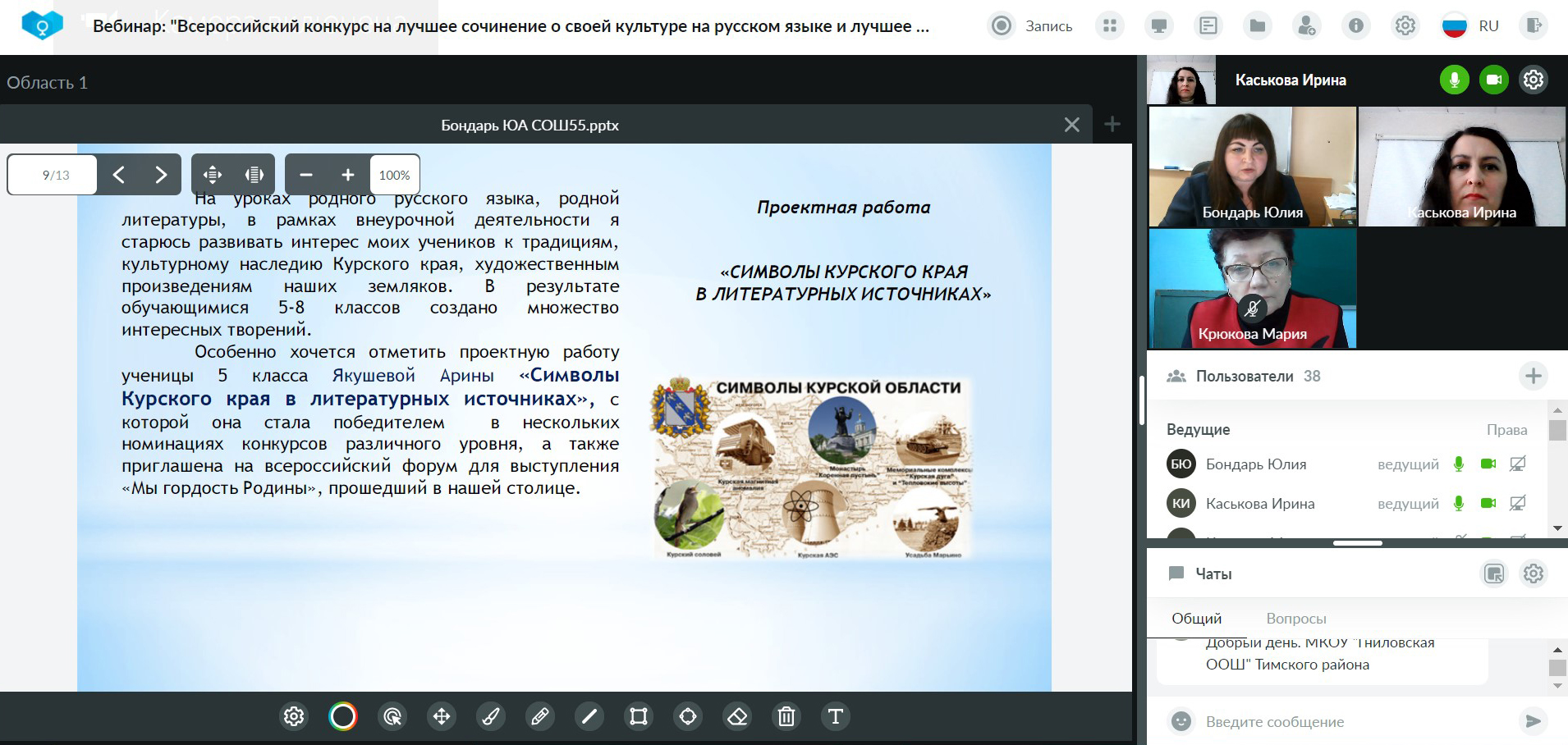Click the exit webinar icon
This screenshot has width=1568, height=745.
tap(1534, 26)
